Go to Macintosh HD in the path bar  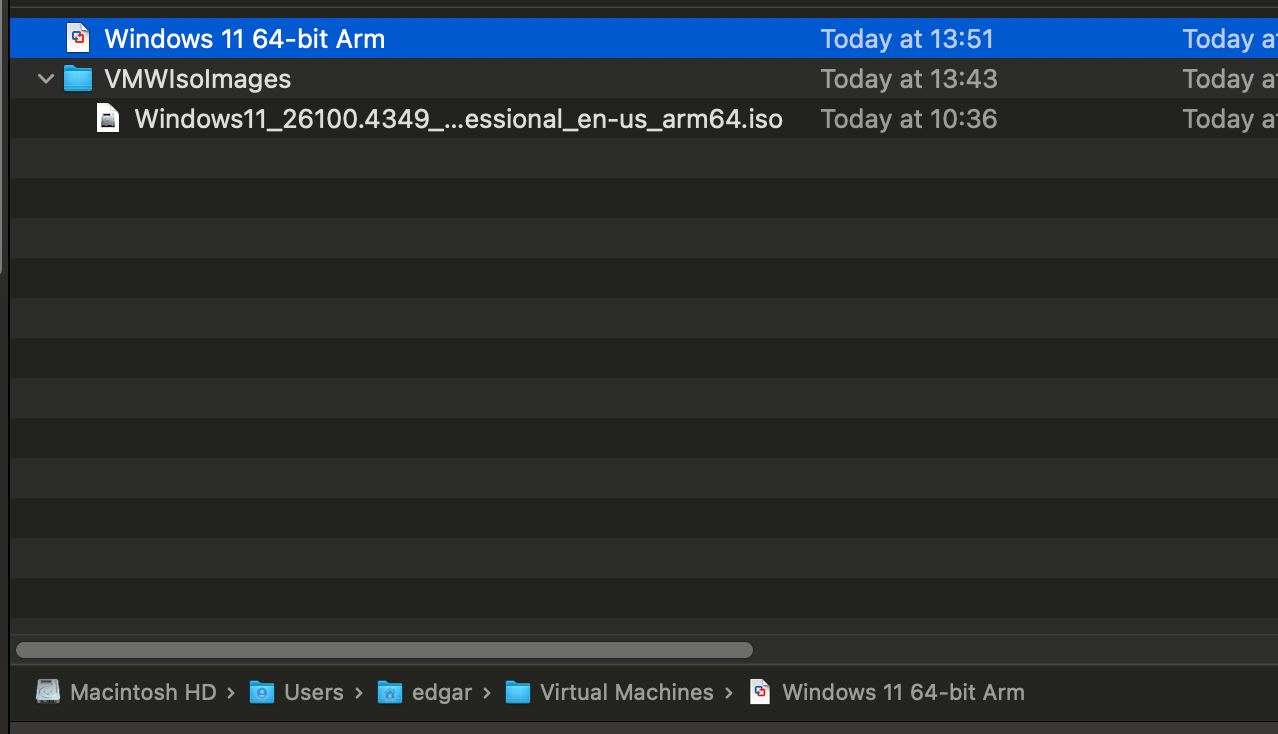143,692
